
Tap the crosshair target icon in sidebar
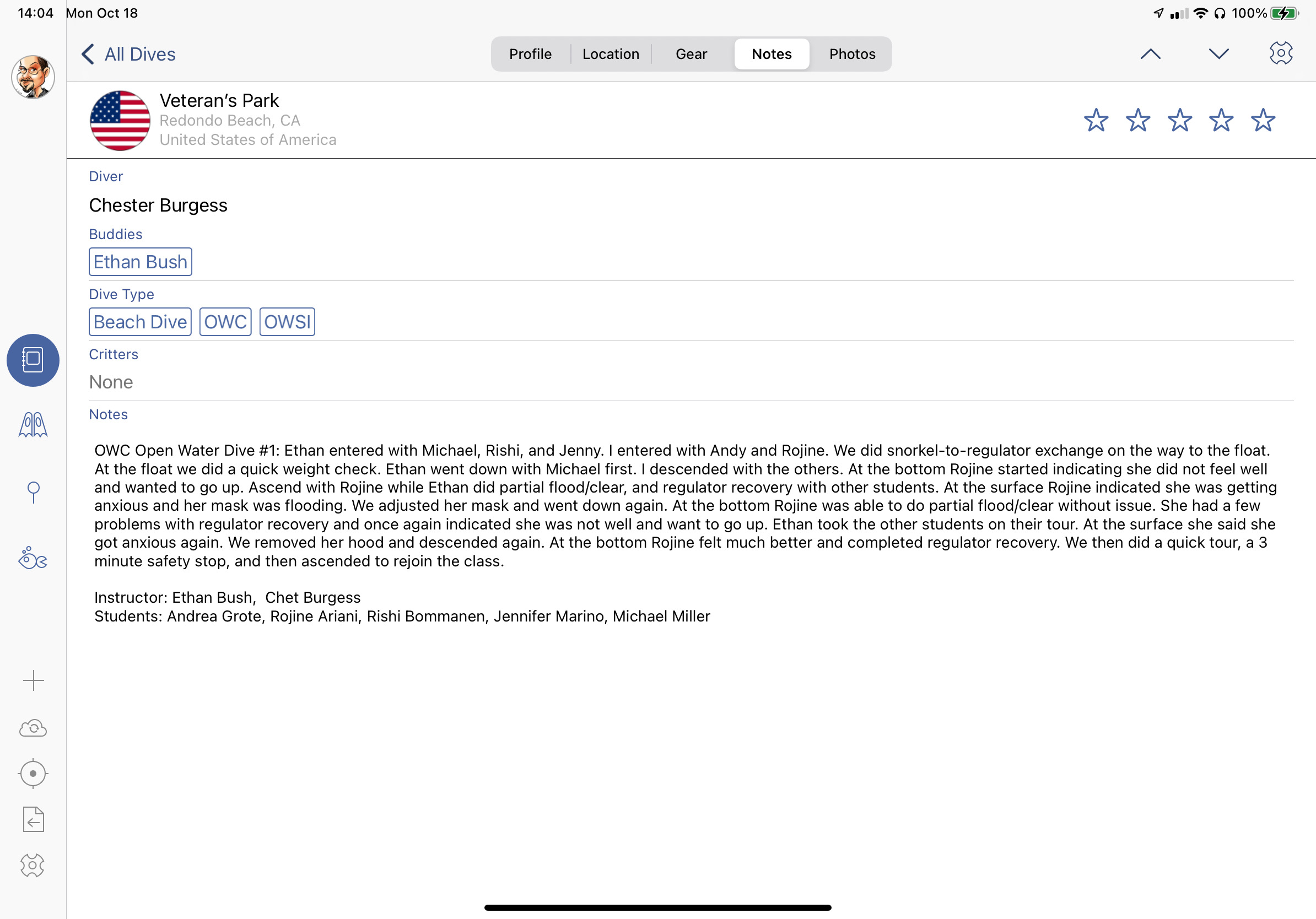[33, 774]
